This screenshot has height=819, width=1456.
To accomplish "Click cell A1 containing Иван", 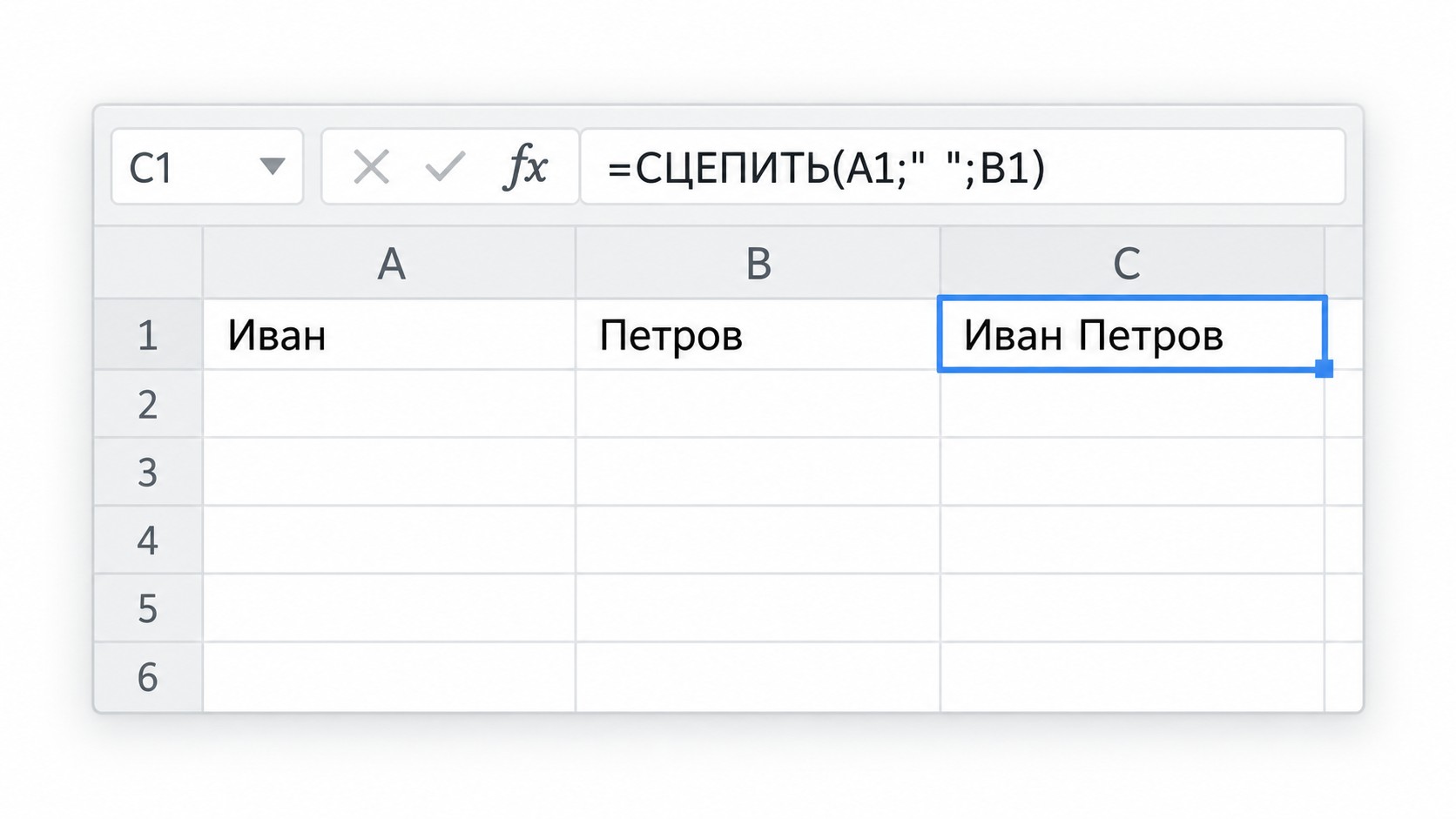I will 389,335.
